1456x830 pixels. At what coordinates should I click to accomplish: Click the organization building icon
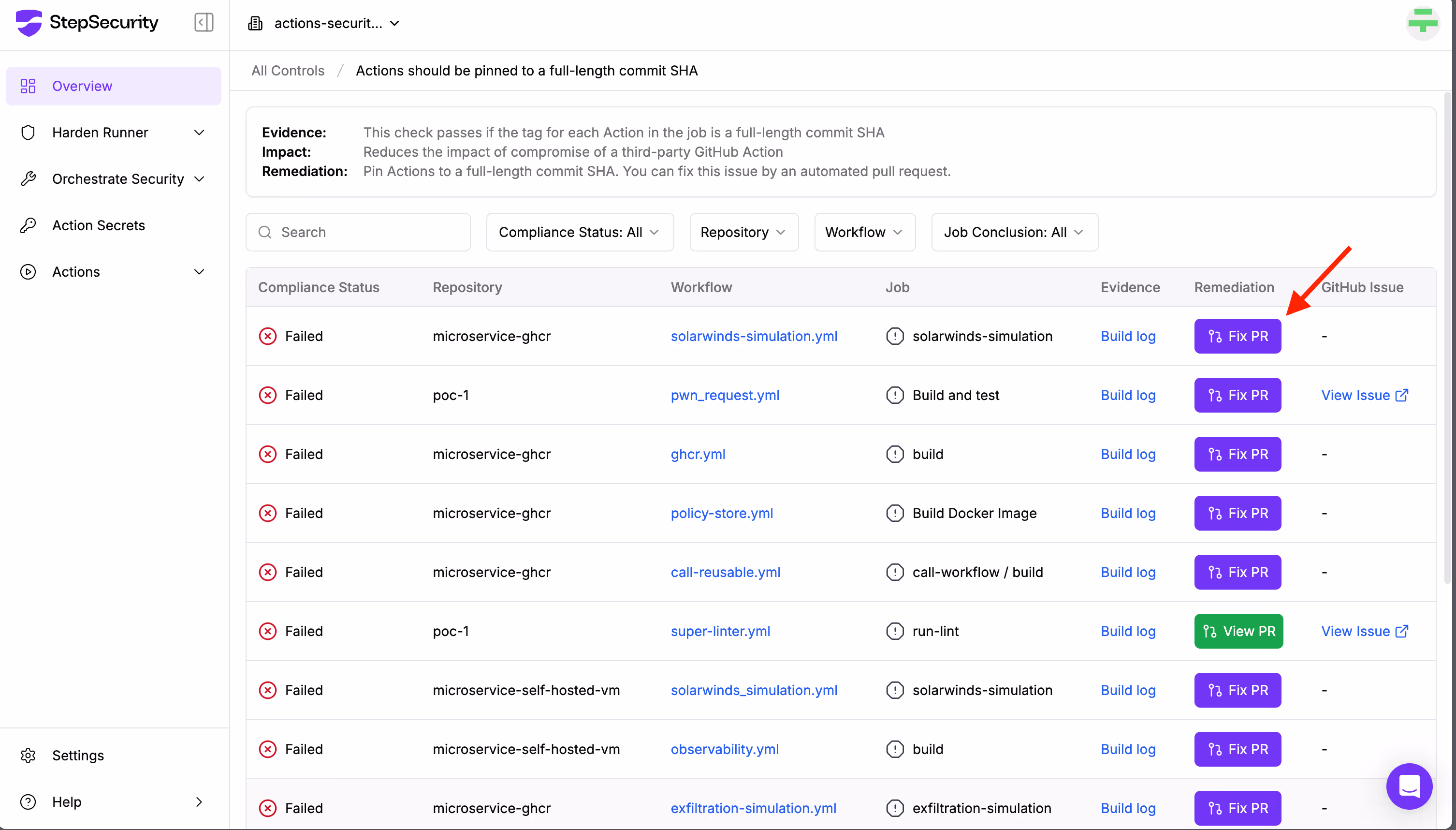click(255, 23)
